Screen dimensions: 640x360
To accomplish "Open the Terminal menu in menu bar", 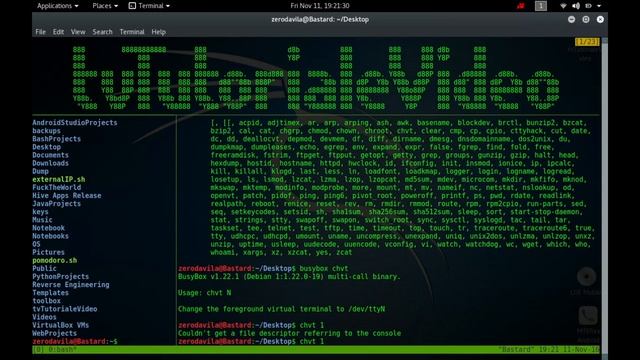I will pyautogui.click(x=132, y=32).
